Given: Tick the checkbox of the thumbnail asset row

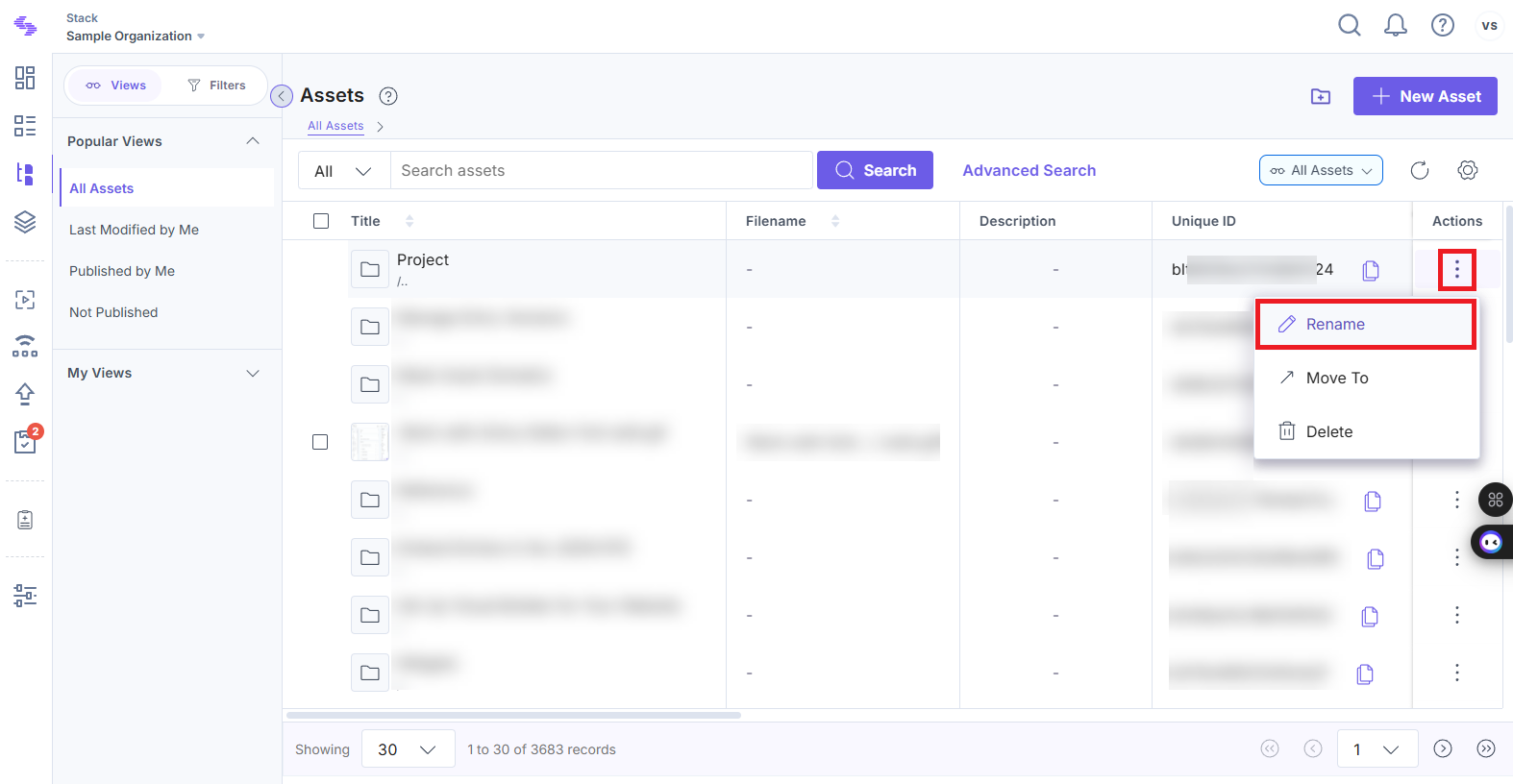Looking at the screenshot, I should 320,442.
